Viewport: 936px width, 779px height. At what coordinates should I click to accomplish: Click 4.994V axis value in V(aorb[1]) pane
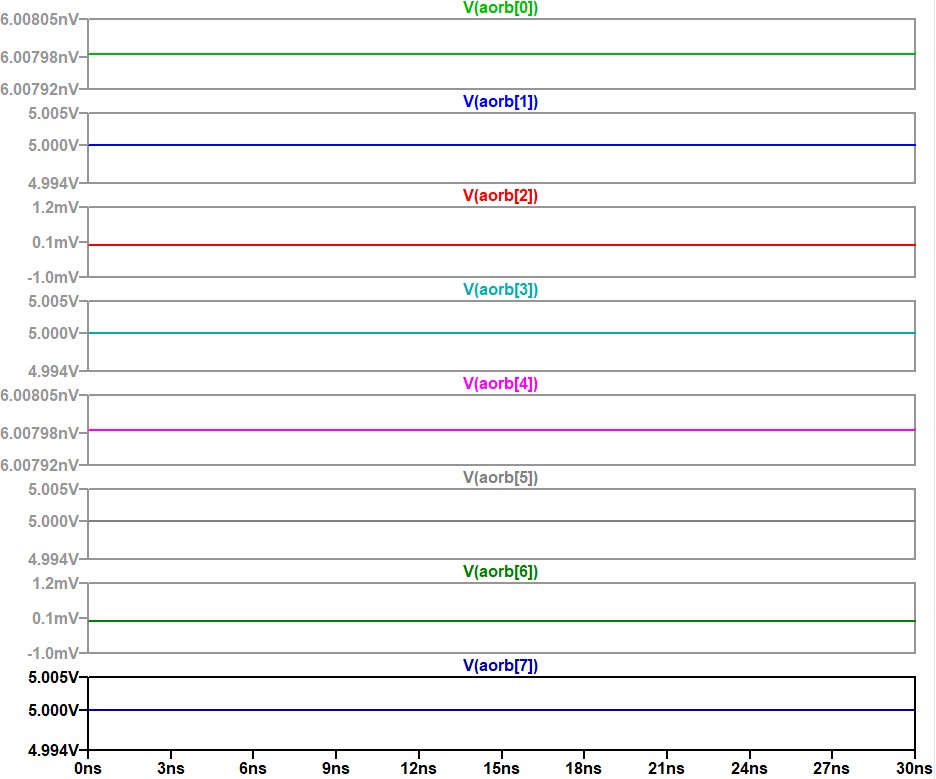point(53,183)
